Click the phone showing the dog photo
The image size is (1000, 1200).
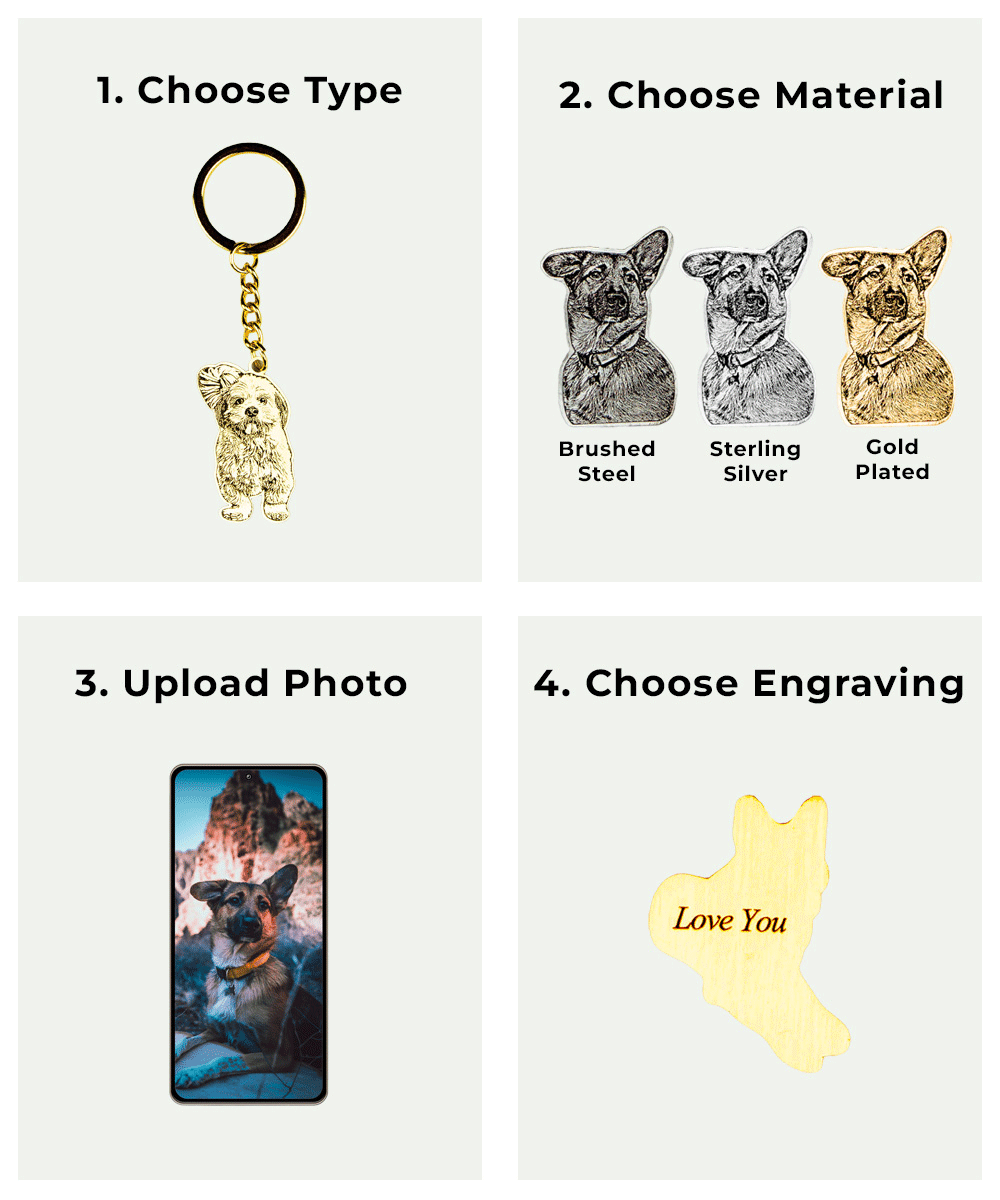[x=249, y=934]
